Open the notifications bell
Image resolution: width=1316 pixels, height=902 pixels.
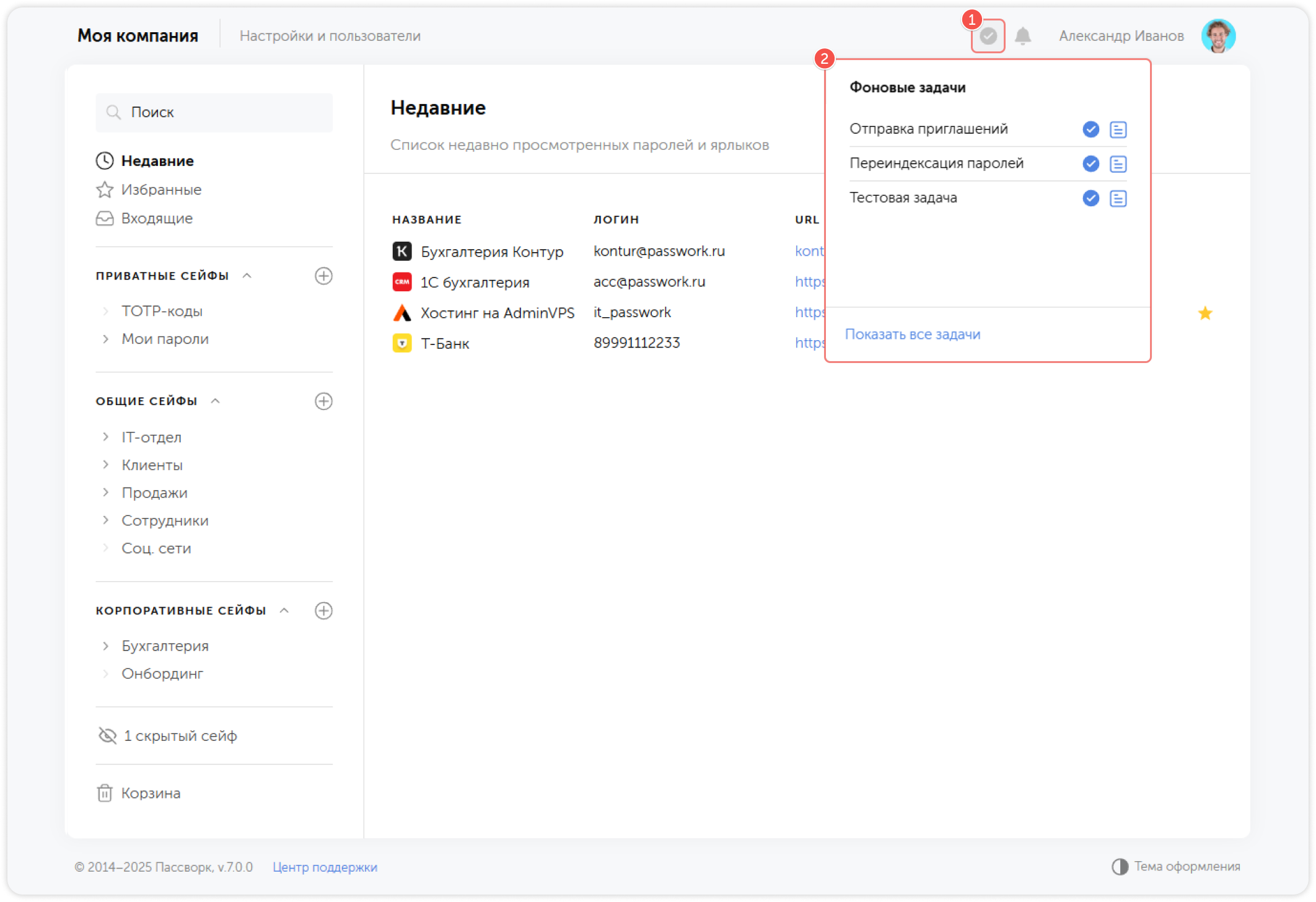1023,36
